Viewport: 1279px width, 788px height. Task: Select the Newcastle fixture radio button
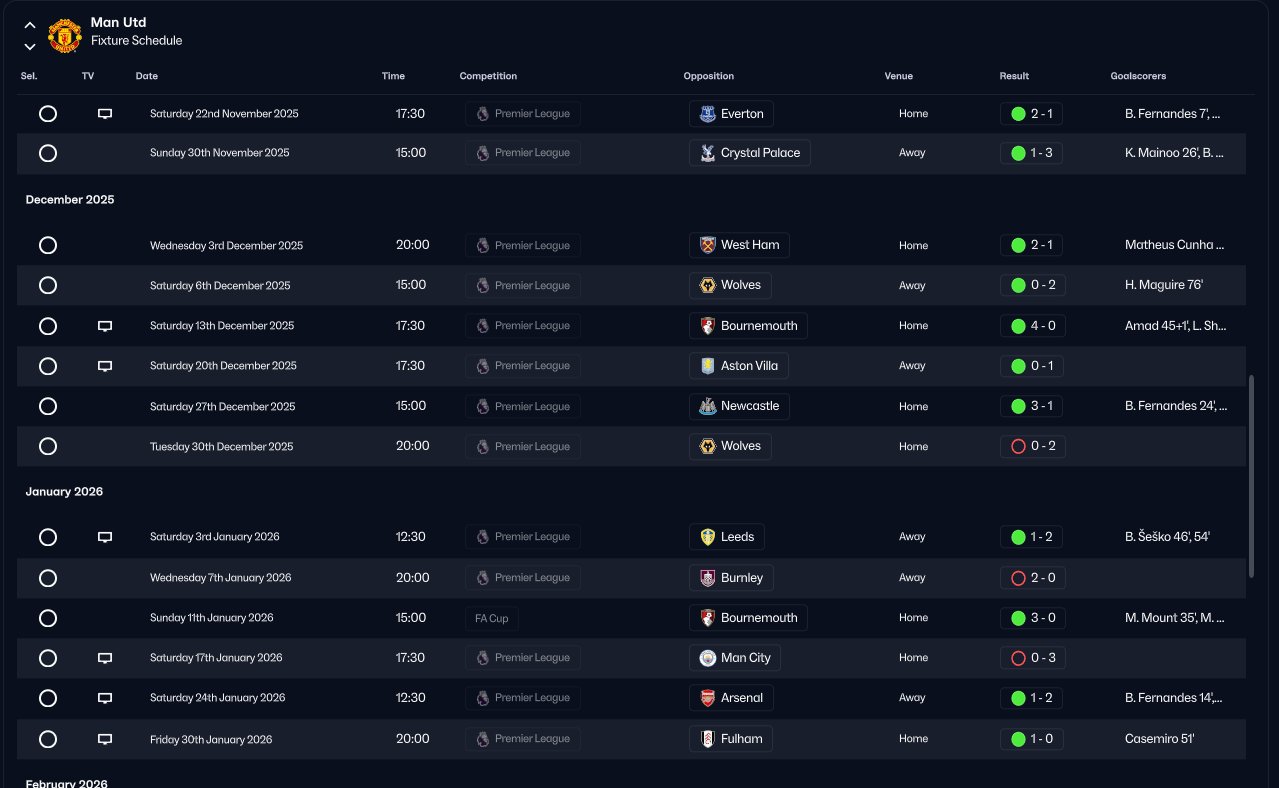click(x=48, y=406)
